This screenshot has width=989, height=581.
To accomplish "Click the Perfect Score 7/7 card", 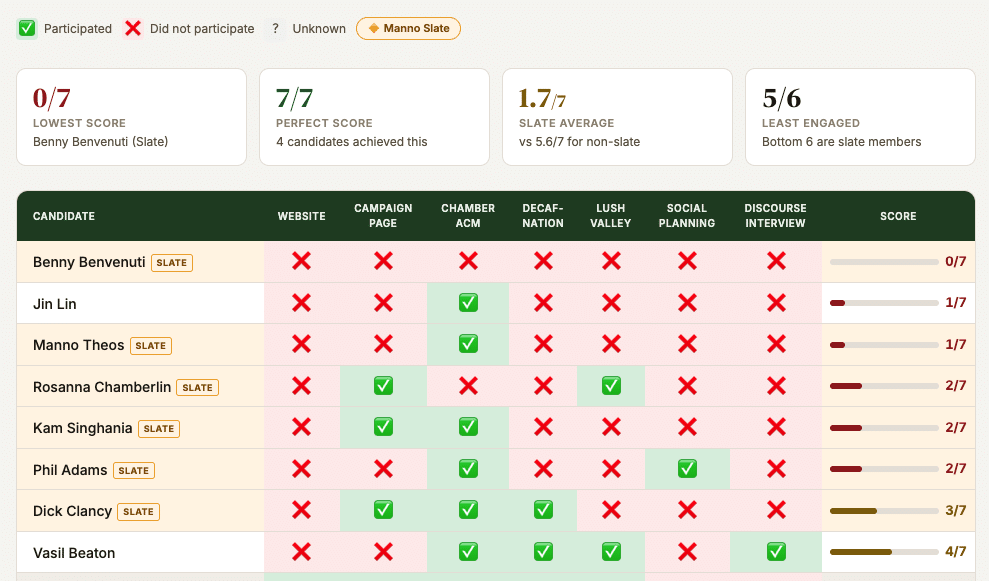I will coord(375,117).
